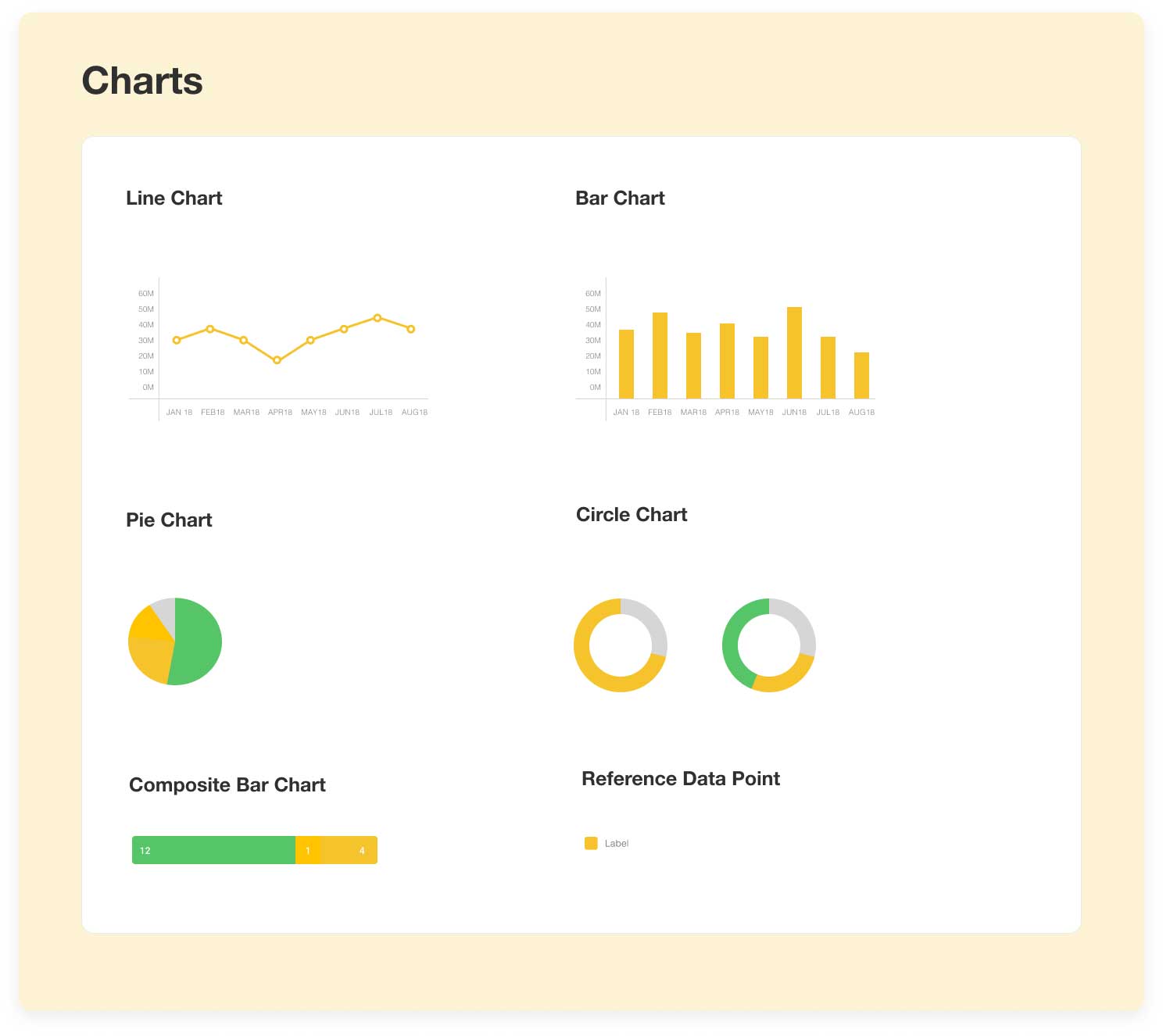Click the Label legend text
Image resolution: width=1163 pixels, height=1036 pixels.
(617, 844)
